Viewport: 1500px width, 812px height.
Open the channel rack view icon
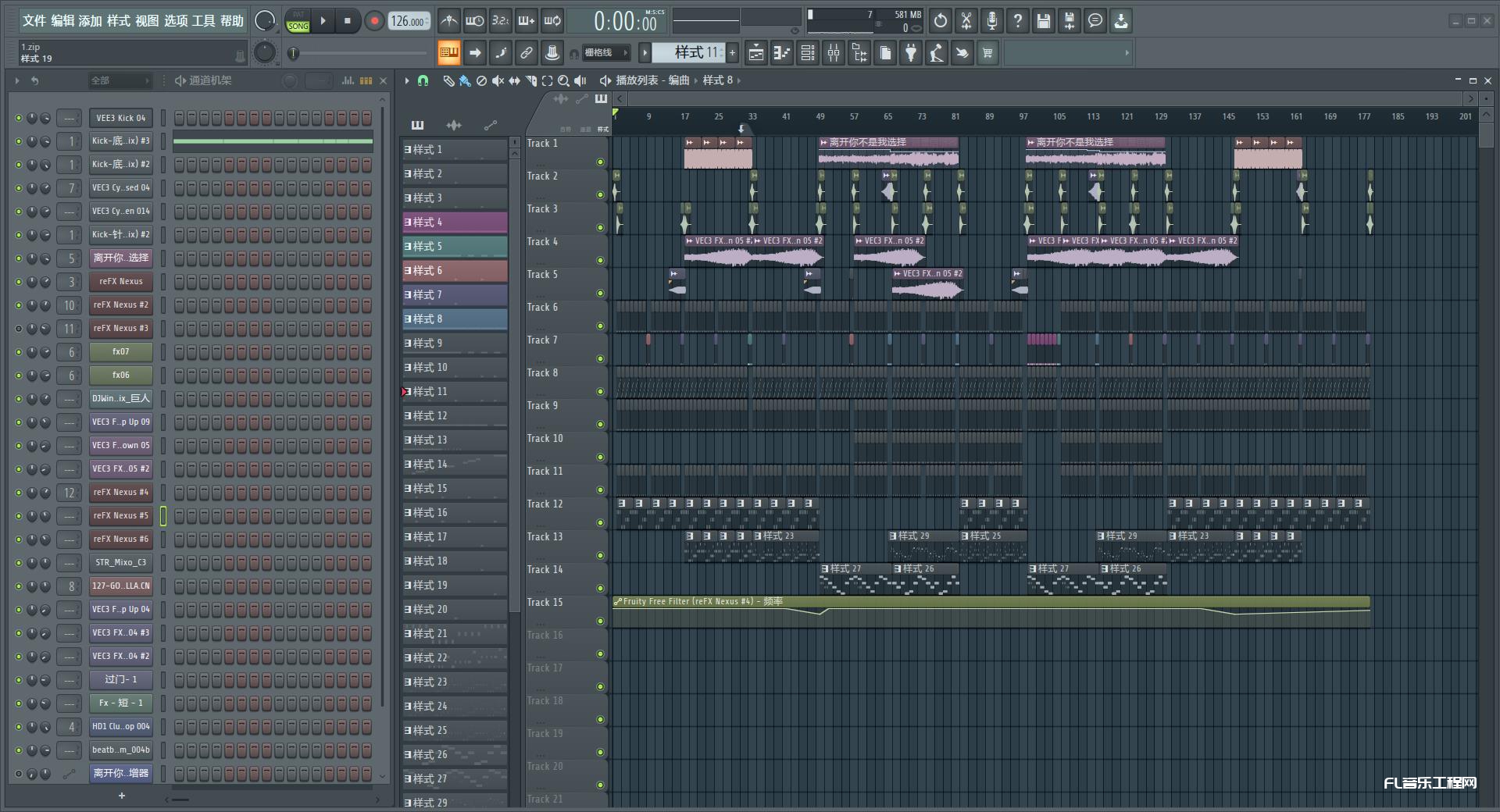(808, 52)
